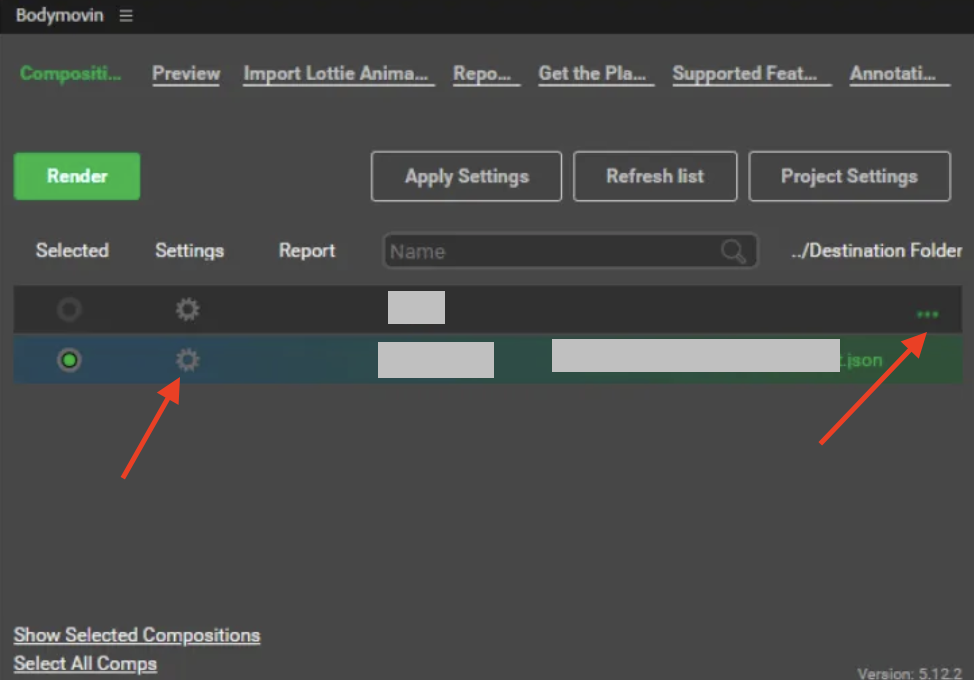The width and height of the screenshot is (974, 680).
Task: Click the green three-dots destination folder icon
Action: coord(928,314)
